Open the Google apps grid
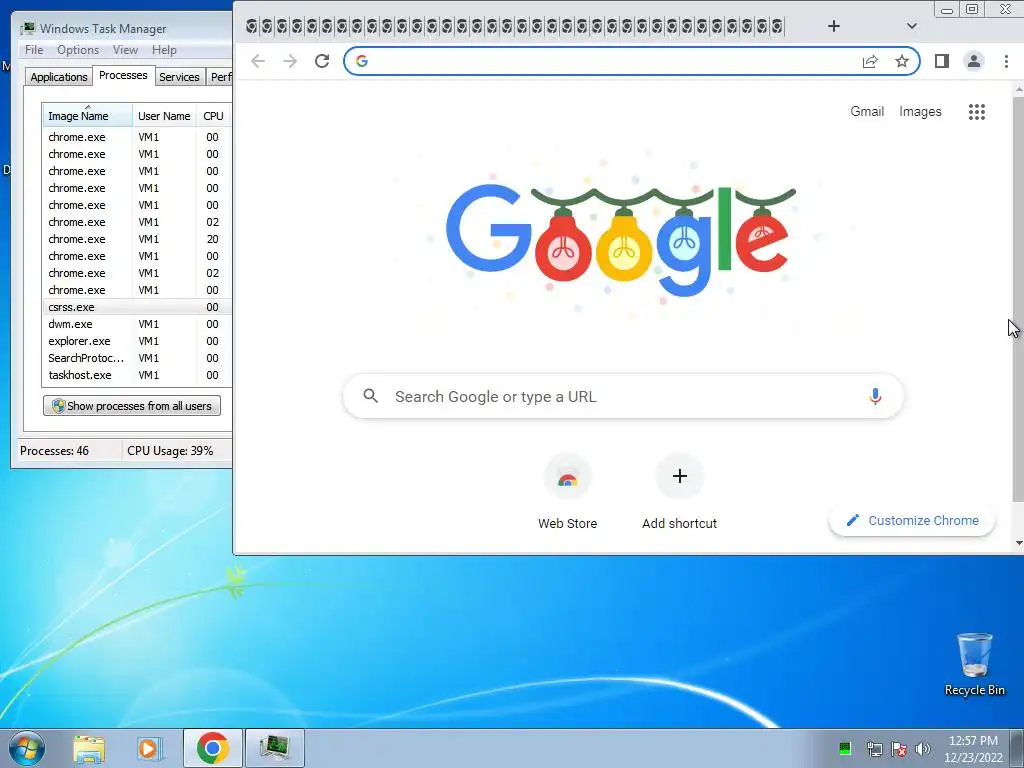 click(x=977, y=112)
